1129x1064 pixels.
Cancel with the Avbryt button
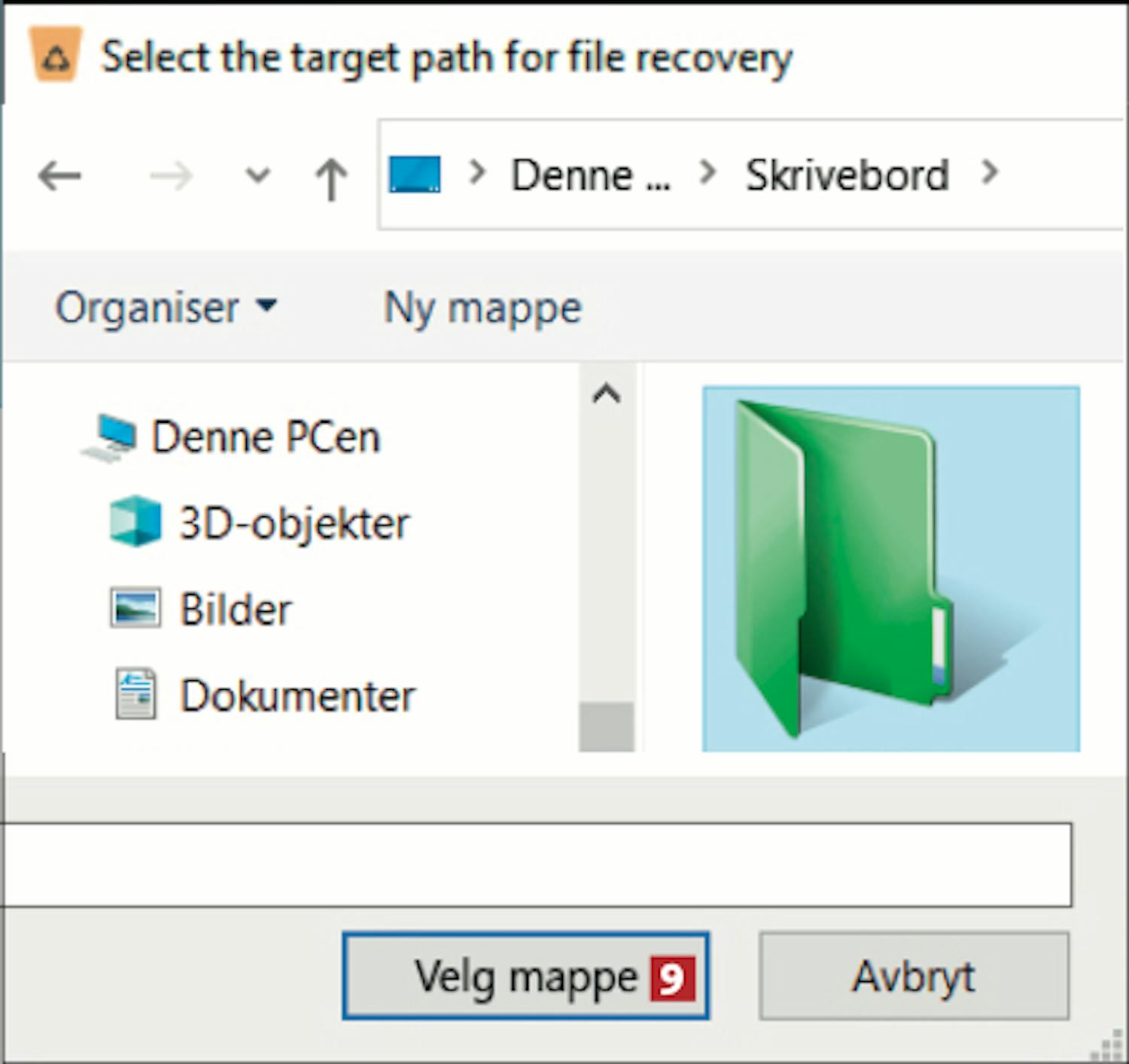pyautogui.click(x=913, y=976)
